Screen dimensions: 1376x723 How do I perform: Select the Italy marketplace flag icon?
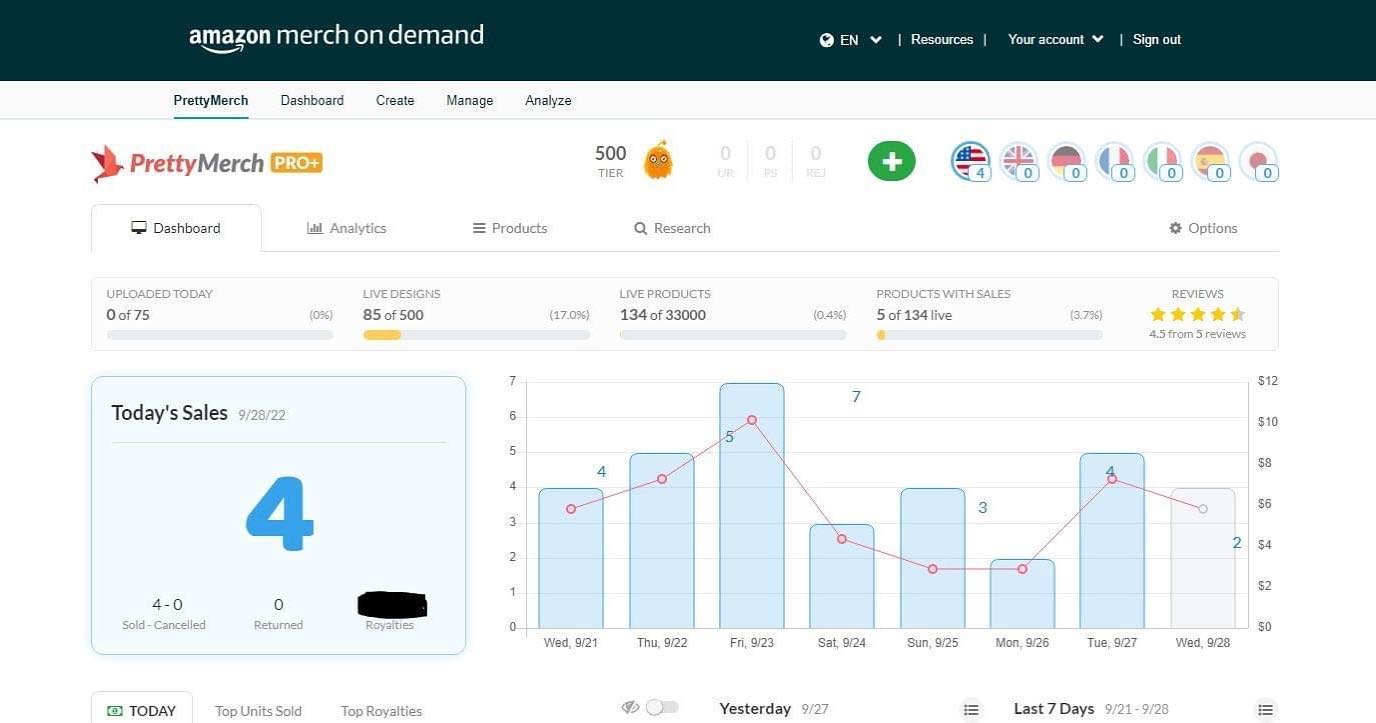[x=1162, y=161]
